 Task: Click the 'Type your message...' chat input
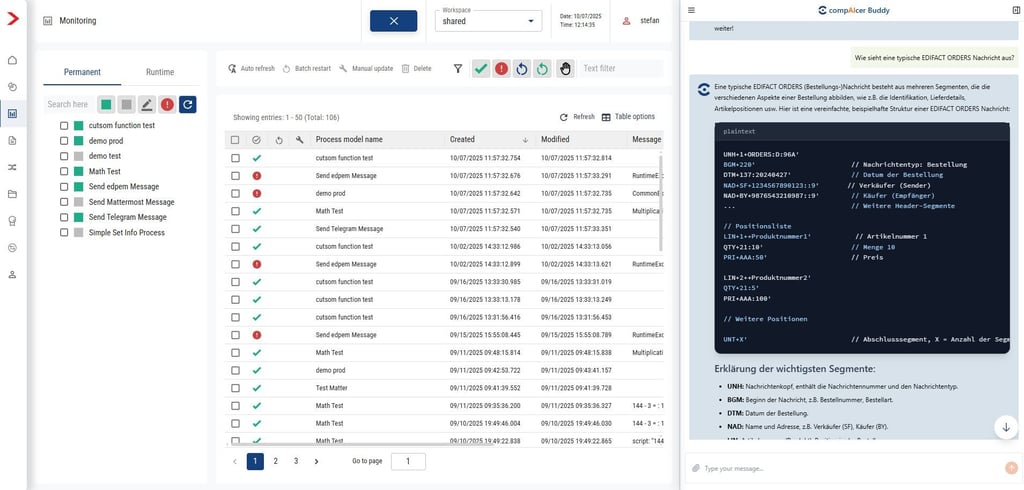point(849,468)
